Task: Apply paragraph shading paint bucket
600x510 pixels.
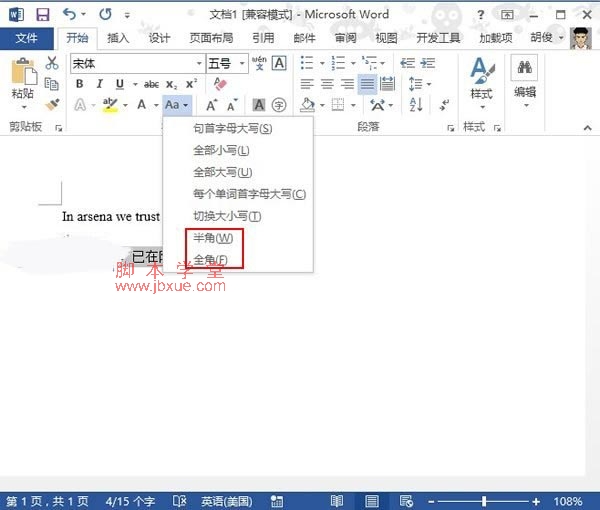Action: (308, 104)
